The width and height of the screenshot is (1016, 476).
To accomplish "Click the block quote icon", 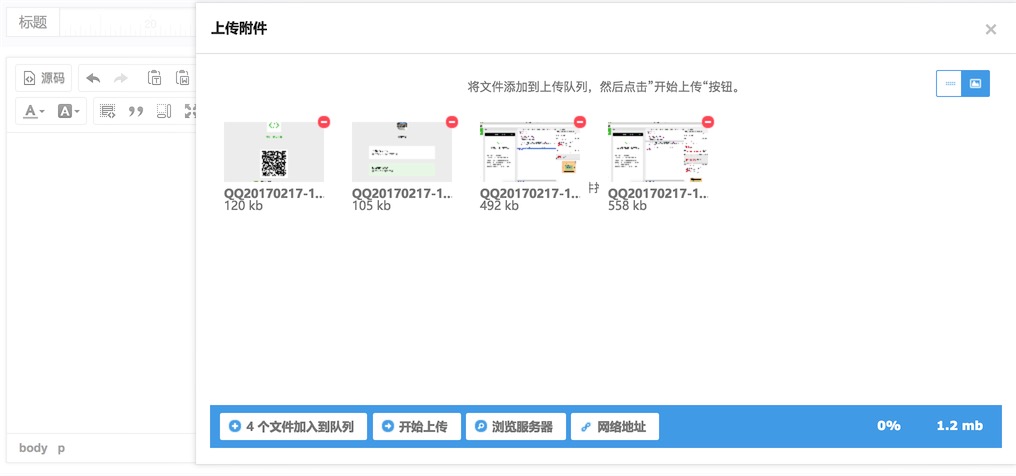I will 137,111.
